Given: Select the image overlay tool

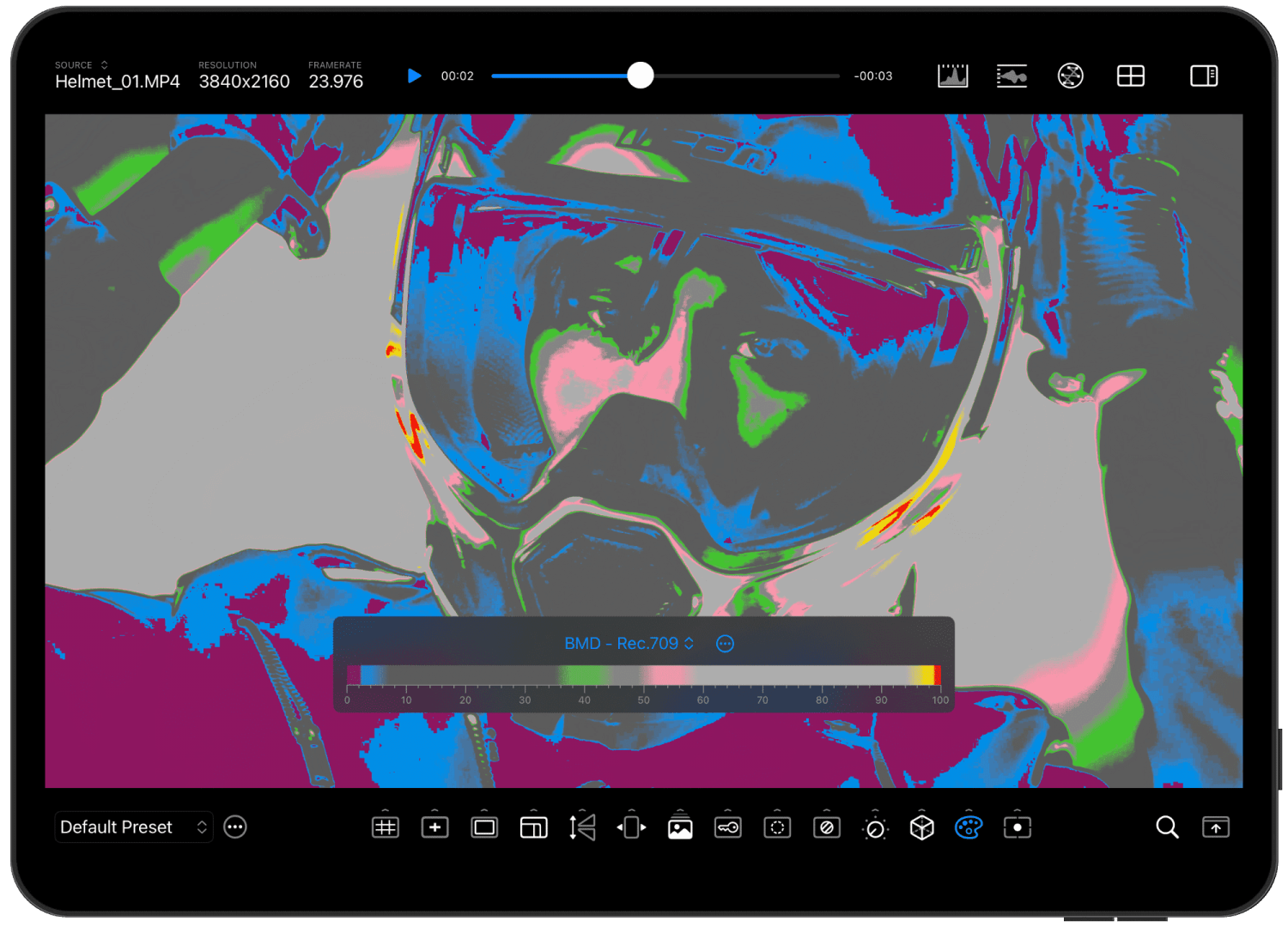Looking at the screenshot, I should 679,827.
